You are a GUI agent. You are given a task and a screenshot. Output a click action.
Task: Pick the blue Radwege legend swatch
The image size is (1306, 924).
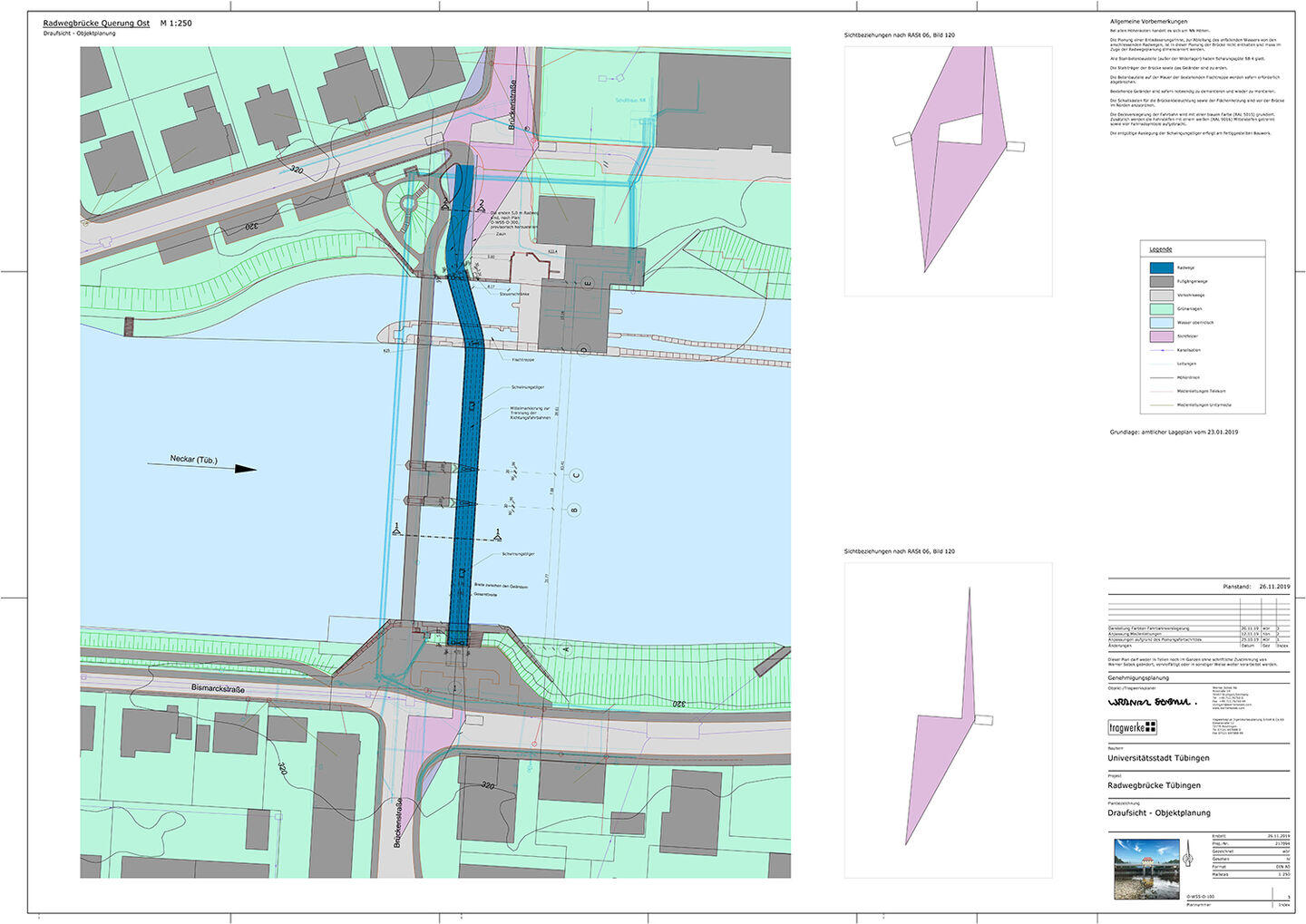coord(1161,267)
